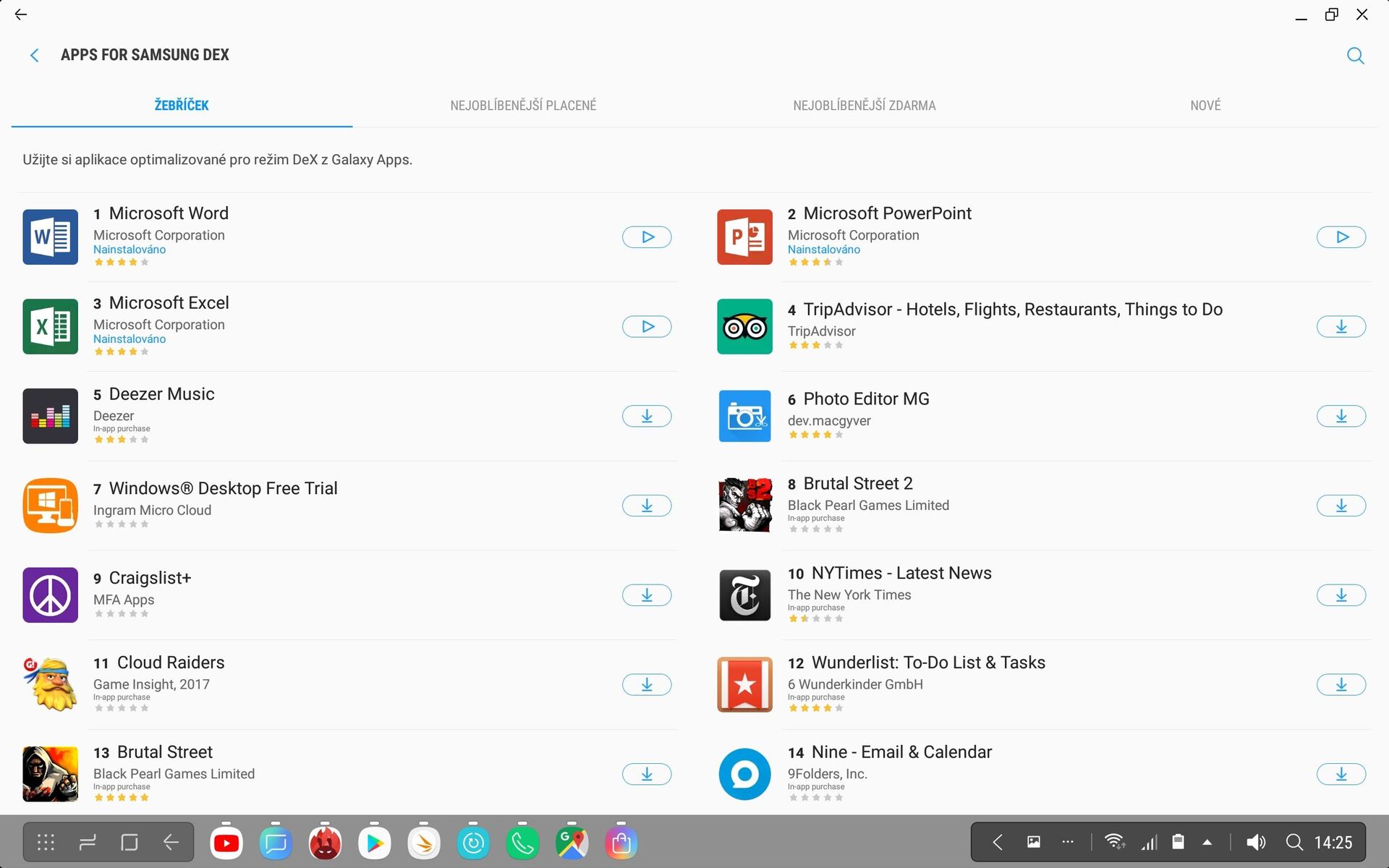Open the Nové tab
Viewport: 1389px width, 868px height.
click(x=1205, y=106)
